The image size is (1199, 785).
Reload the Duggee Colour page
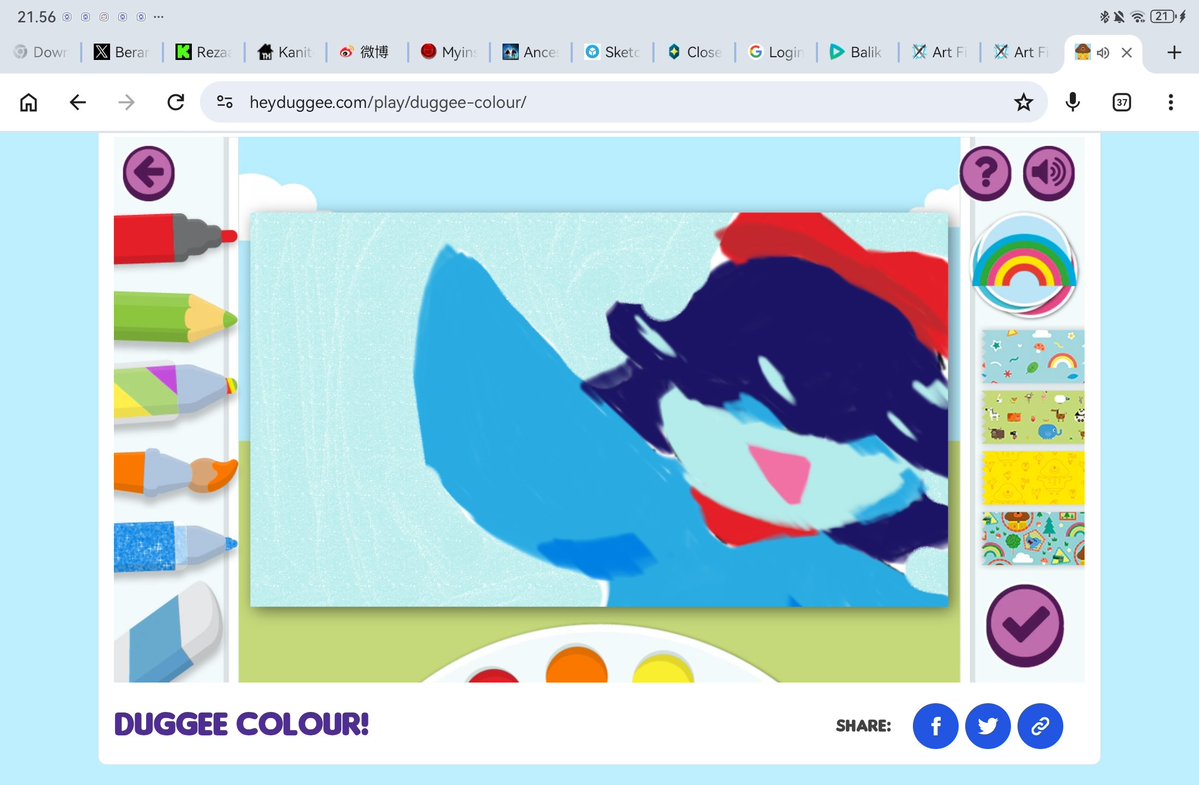coord(176,102)
